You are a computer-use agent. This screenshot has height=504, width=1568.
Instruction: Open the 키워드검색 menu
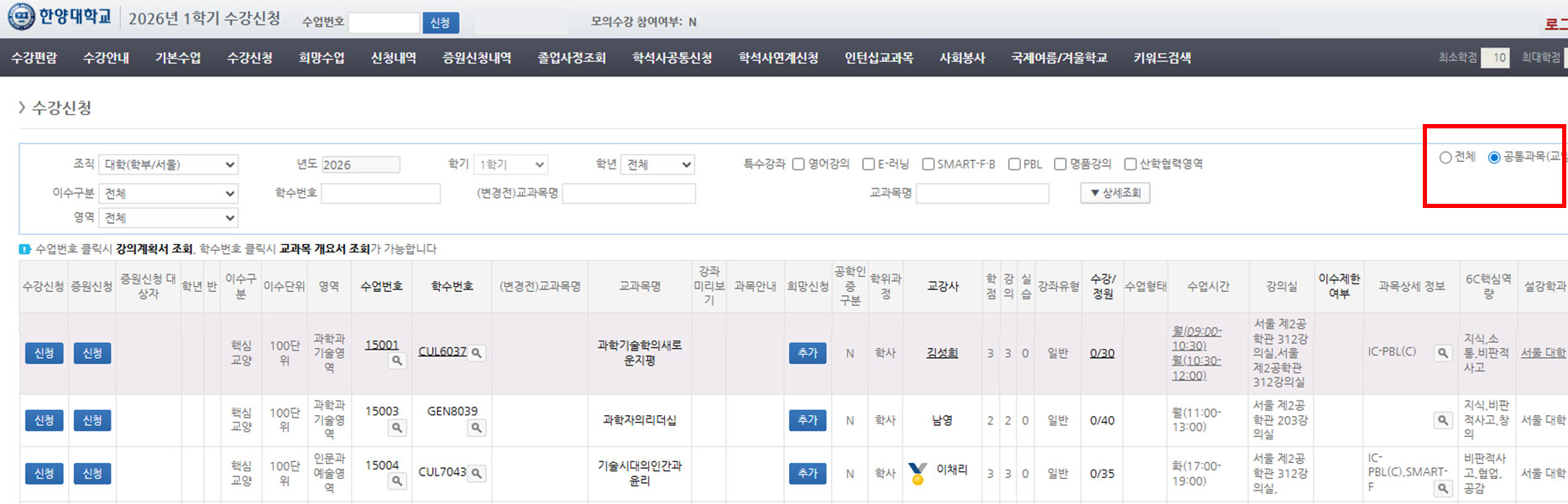[x=1163, y=58]
